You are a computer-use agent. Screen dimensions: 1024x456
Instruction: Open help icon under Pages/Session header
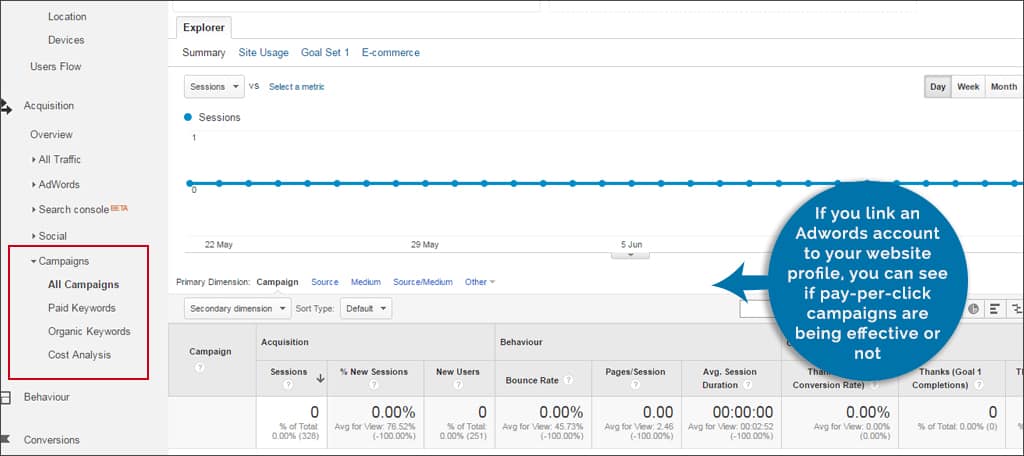coord(635,385)
